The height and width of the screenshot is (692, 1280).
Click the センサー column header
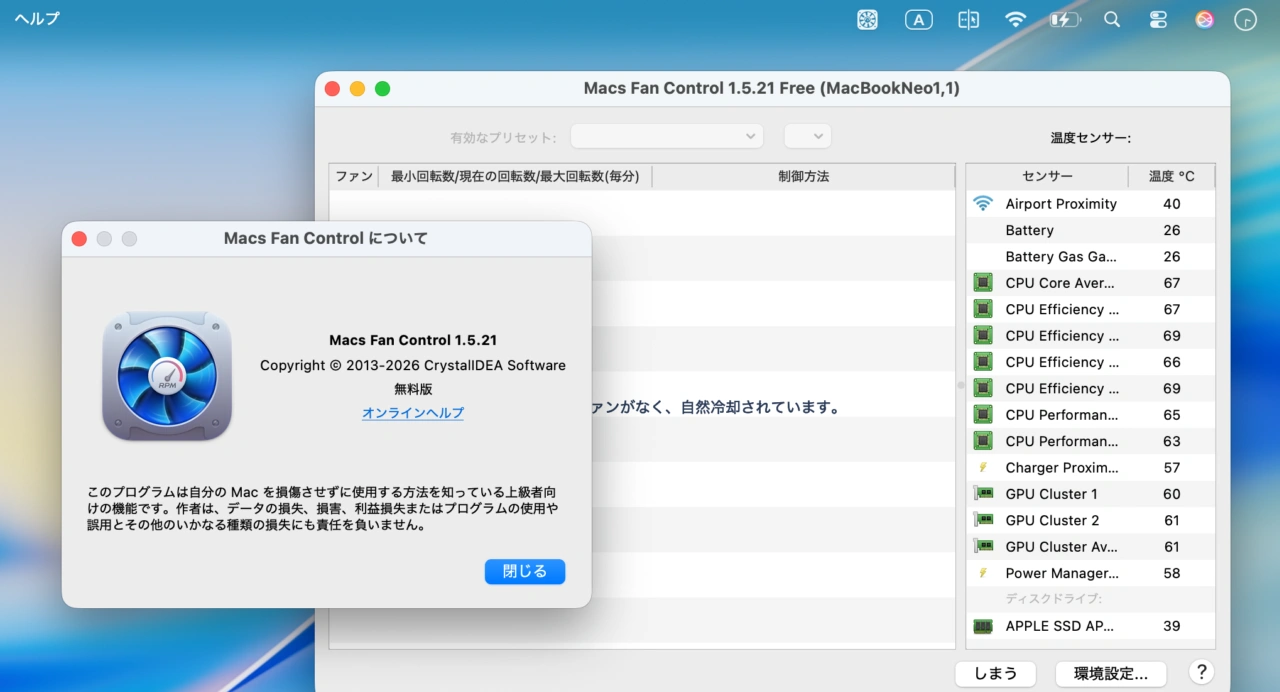(x=1047, y=176)
